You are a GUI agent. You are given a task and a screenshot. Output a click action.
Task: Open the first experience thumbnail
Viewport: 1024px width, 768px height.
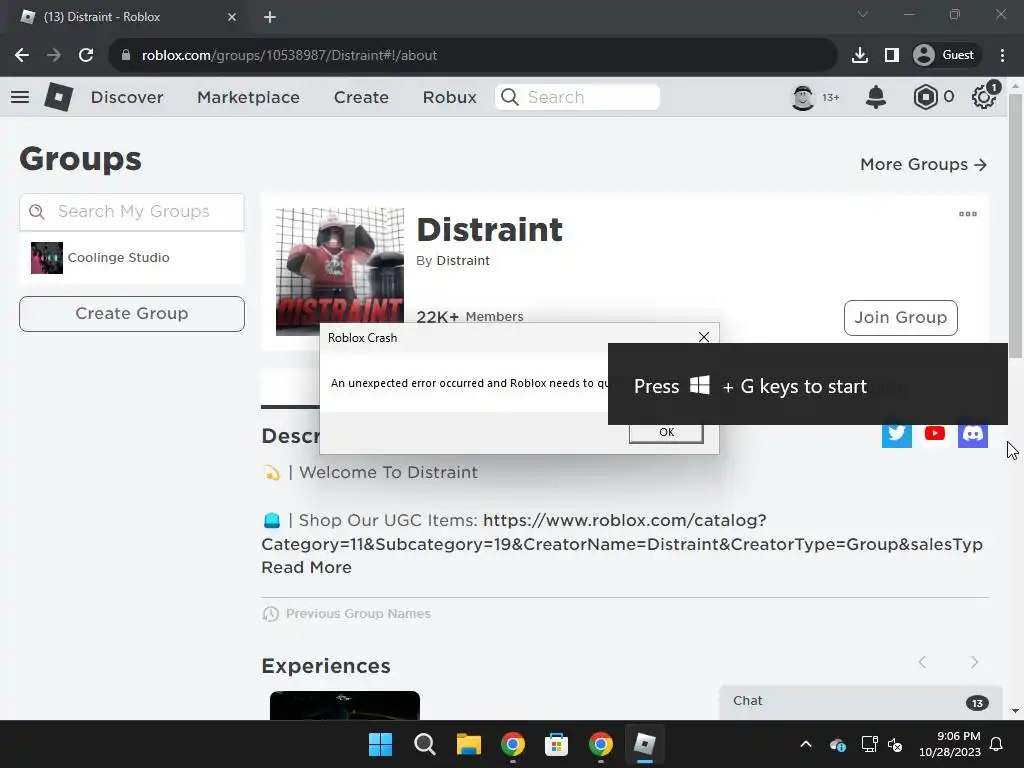click(345, 705)
